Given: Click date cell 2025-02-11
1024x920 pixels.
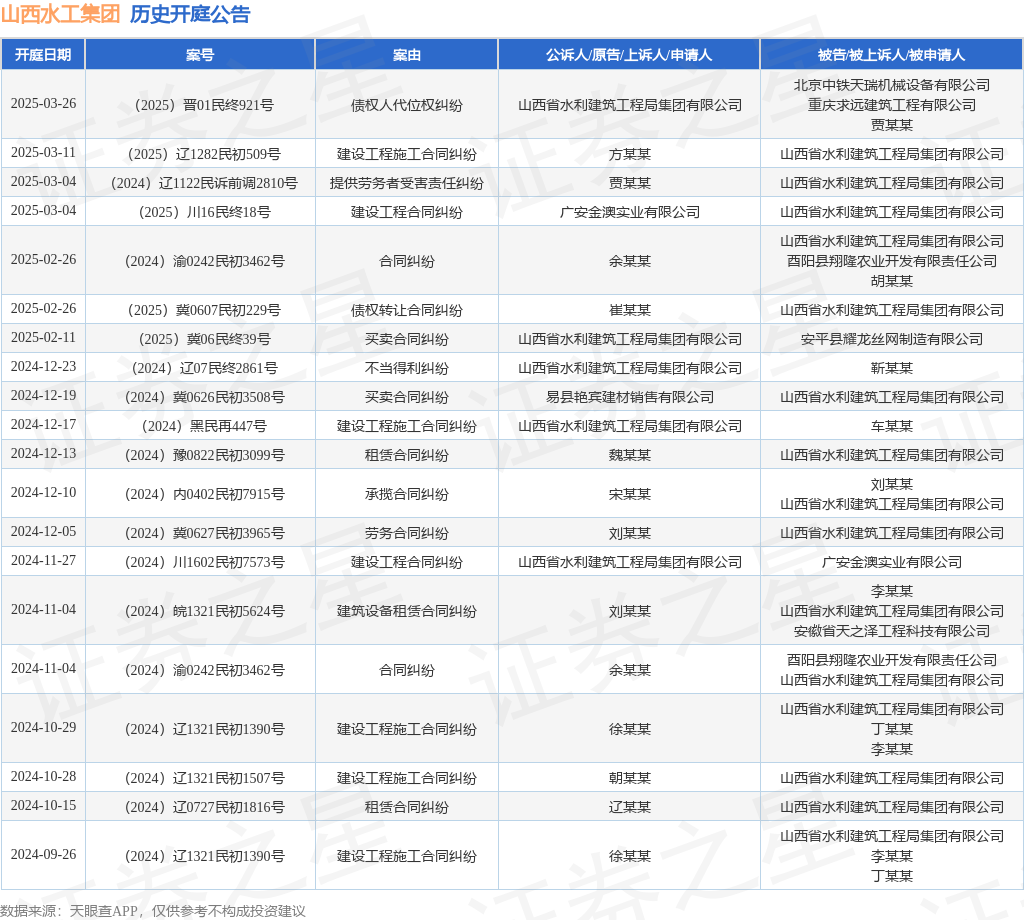Looking at the screenshot, I should [43, 338].
